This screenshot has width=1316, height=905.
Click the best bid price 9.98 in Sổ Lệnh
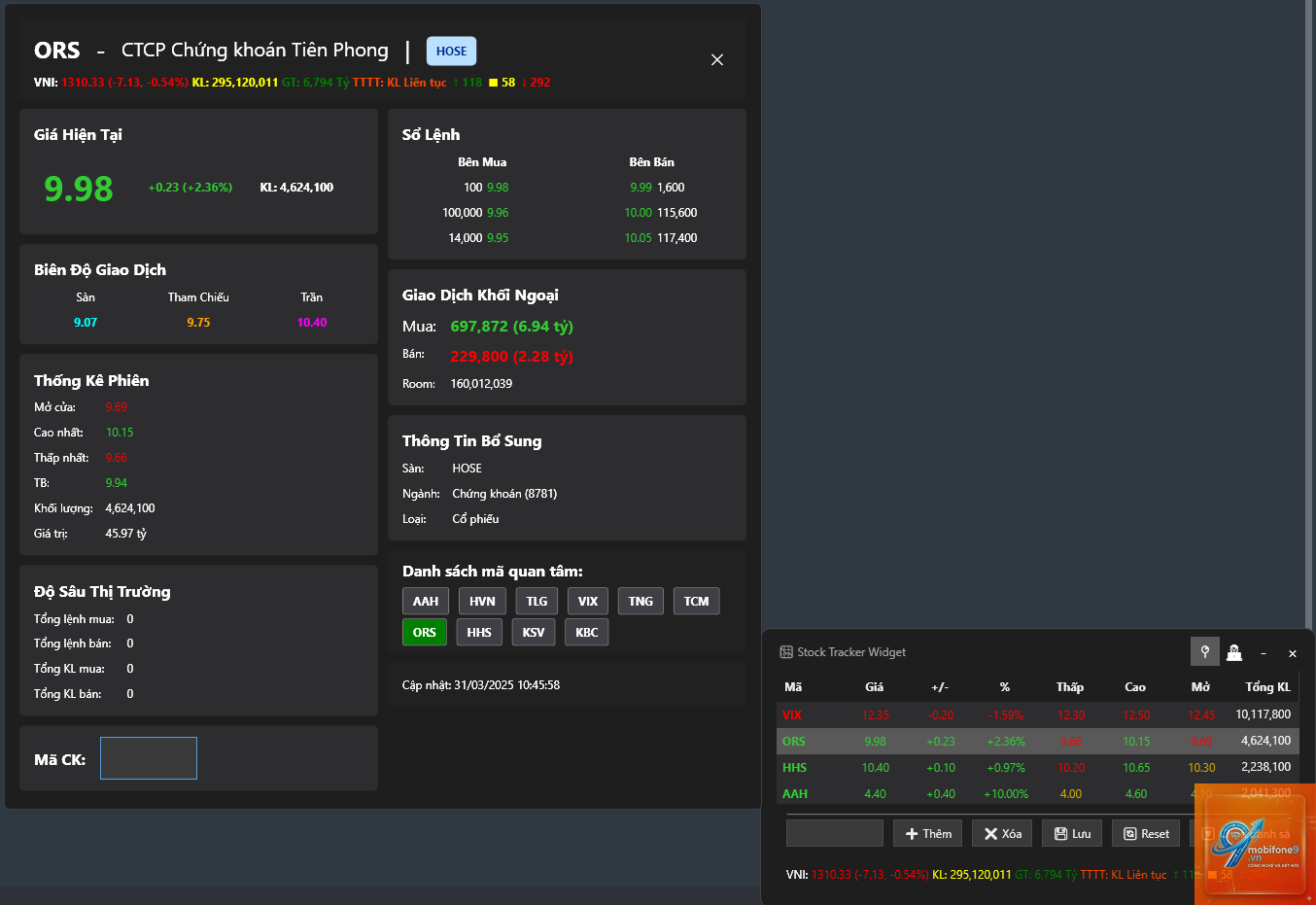[x=498, y=188]
